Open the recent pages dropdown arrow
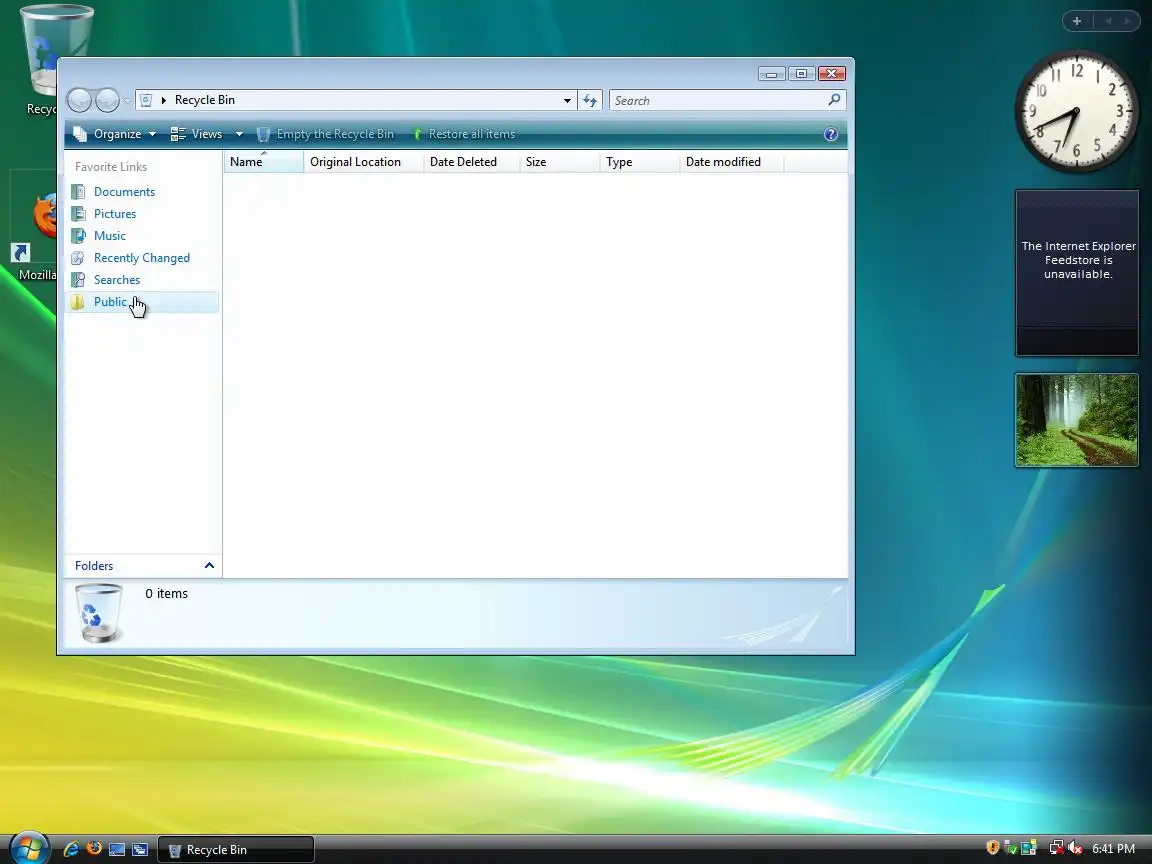Screen dimensions: 1152x864 [x=127, y=101]
